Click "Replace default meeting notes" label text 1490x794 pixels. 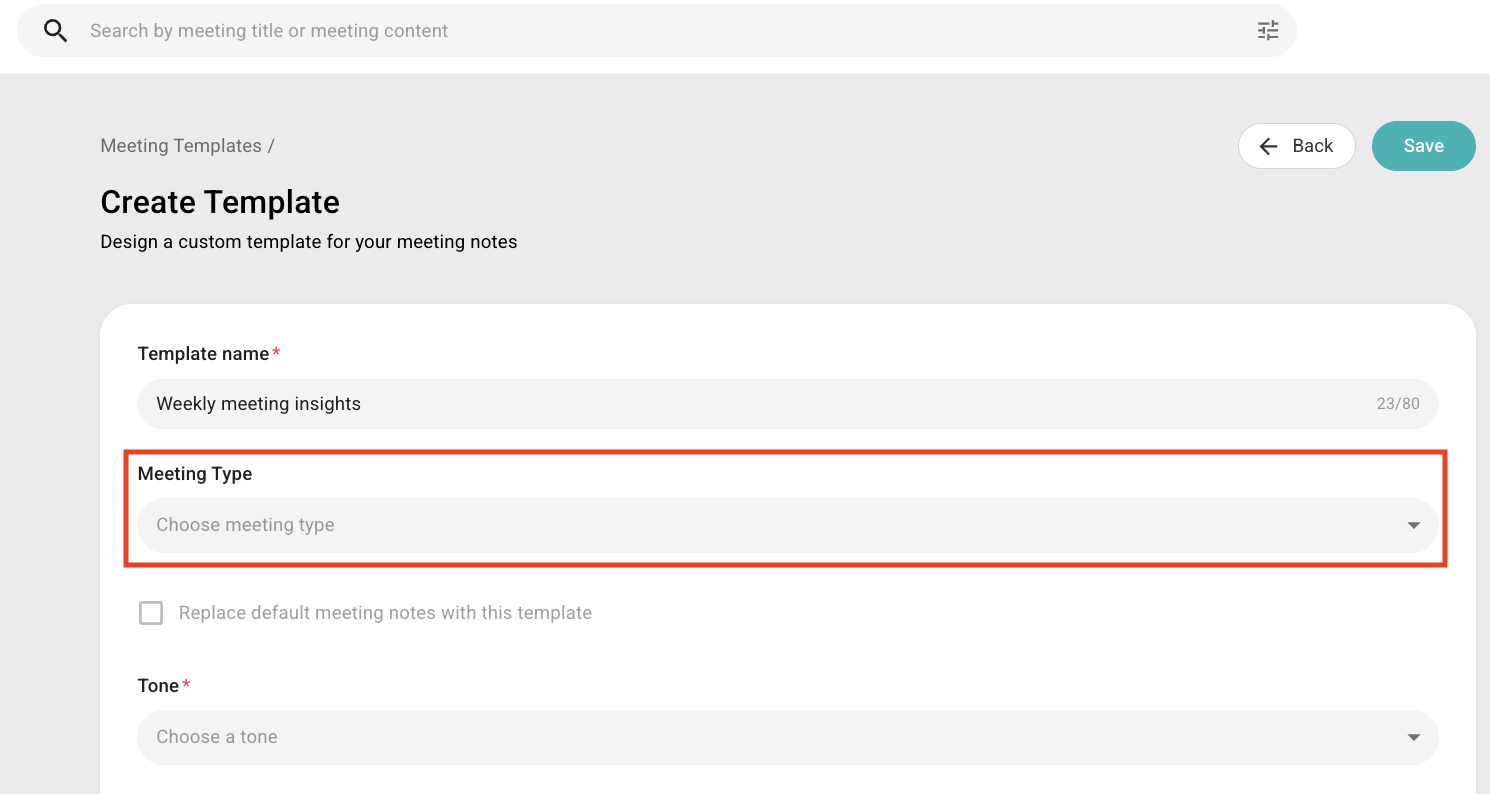pyautogui.click(x=385, y=613)
